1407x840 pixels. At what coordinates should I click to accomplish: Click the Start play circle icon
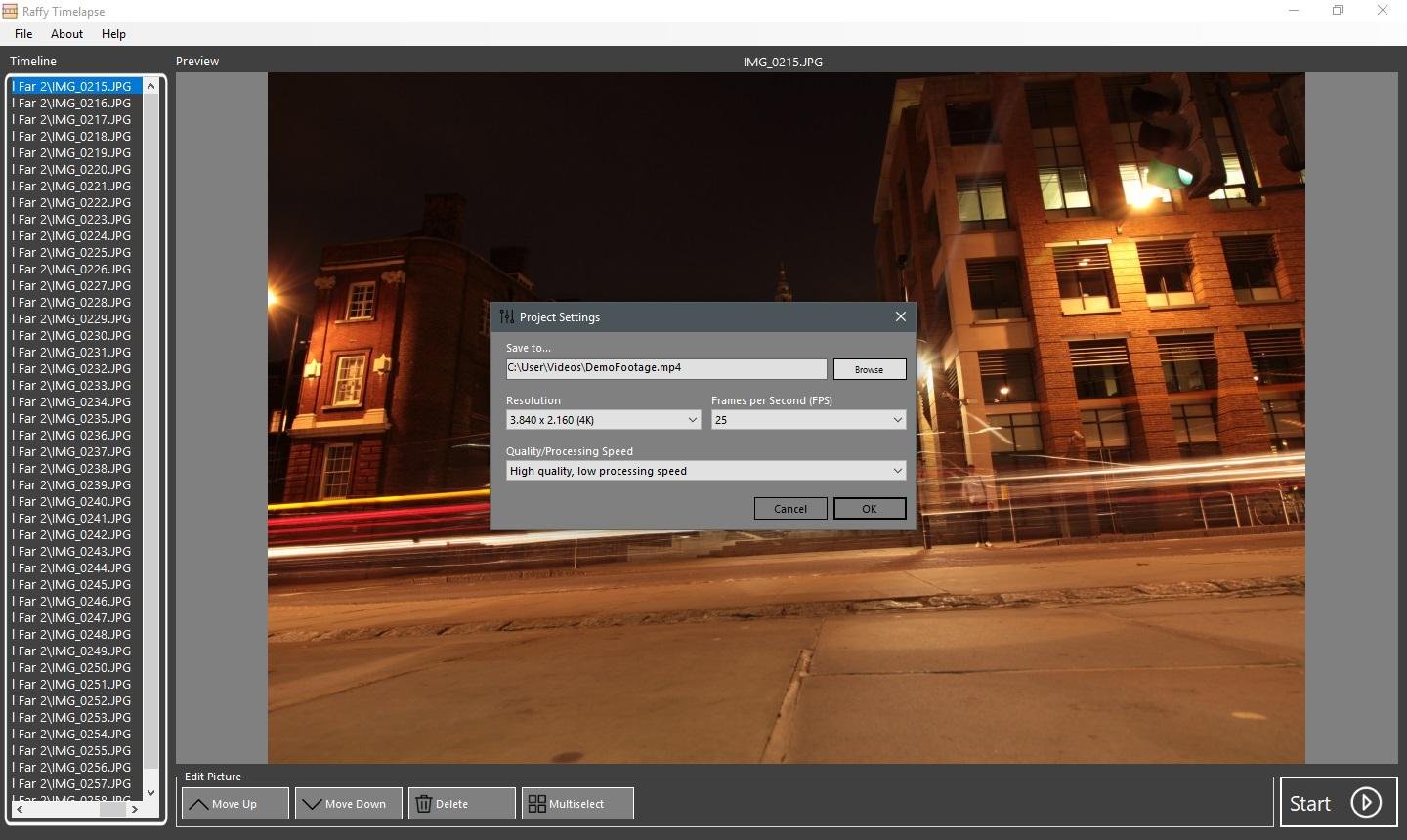1365,803
